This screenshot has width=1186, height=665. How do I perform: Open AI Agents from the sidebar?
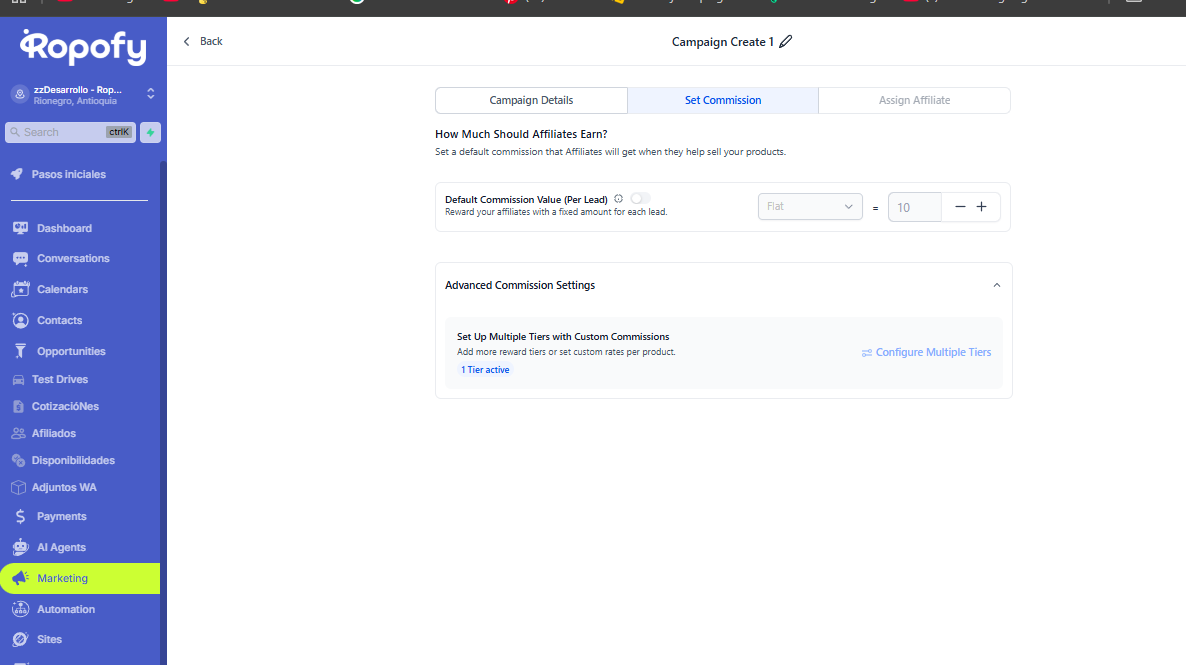pos(61,547)
